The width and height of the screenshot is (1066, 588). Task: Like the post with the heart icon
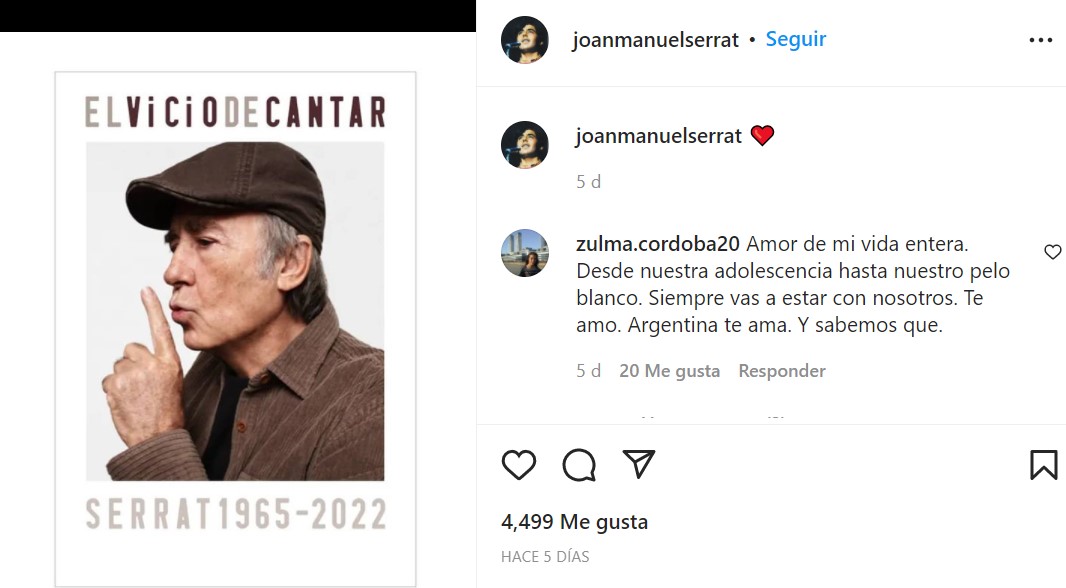[x=519, y=465]
